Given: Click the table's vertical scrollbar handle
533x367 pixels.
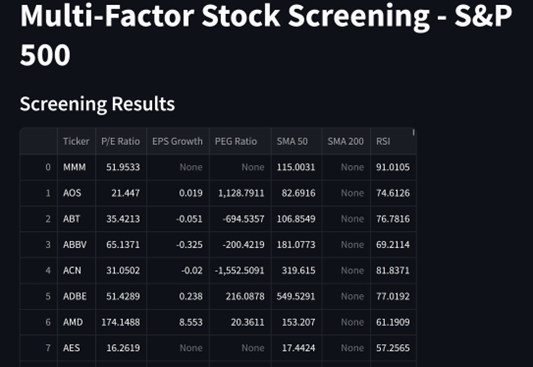Looking at the screenshot, I should coord(413,133).
